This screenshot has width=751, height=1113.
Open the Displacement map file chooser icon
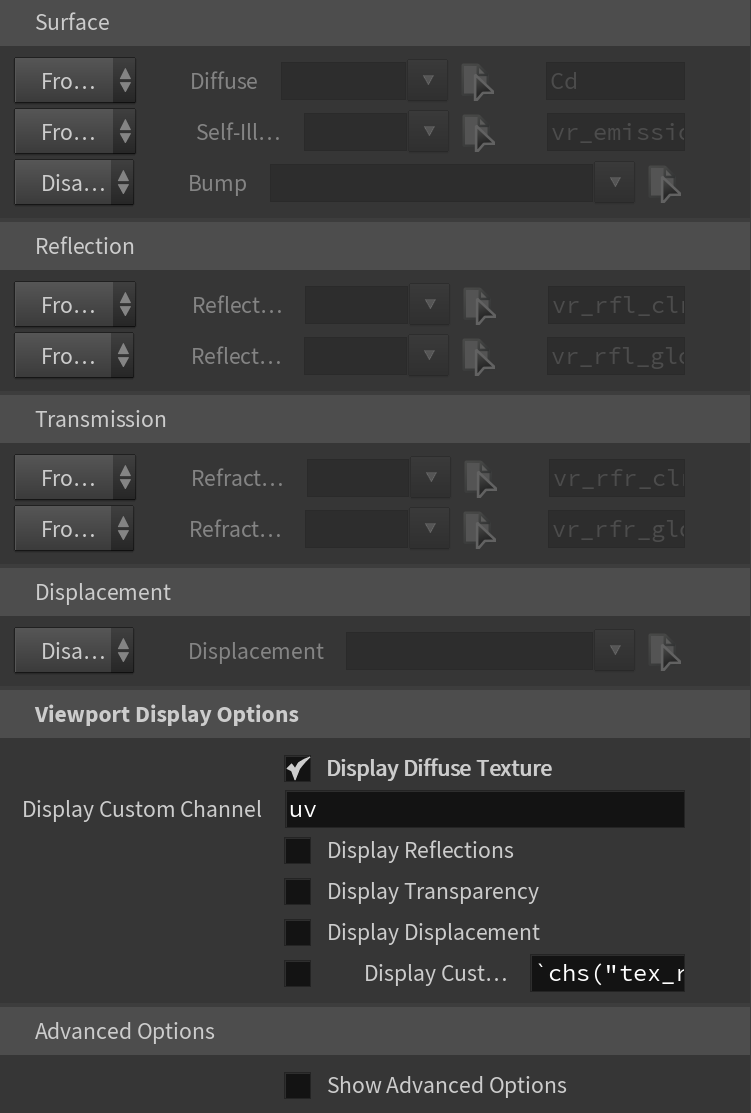coord(664,652)
